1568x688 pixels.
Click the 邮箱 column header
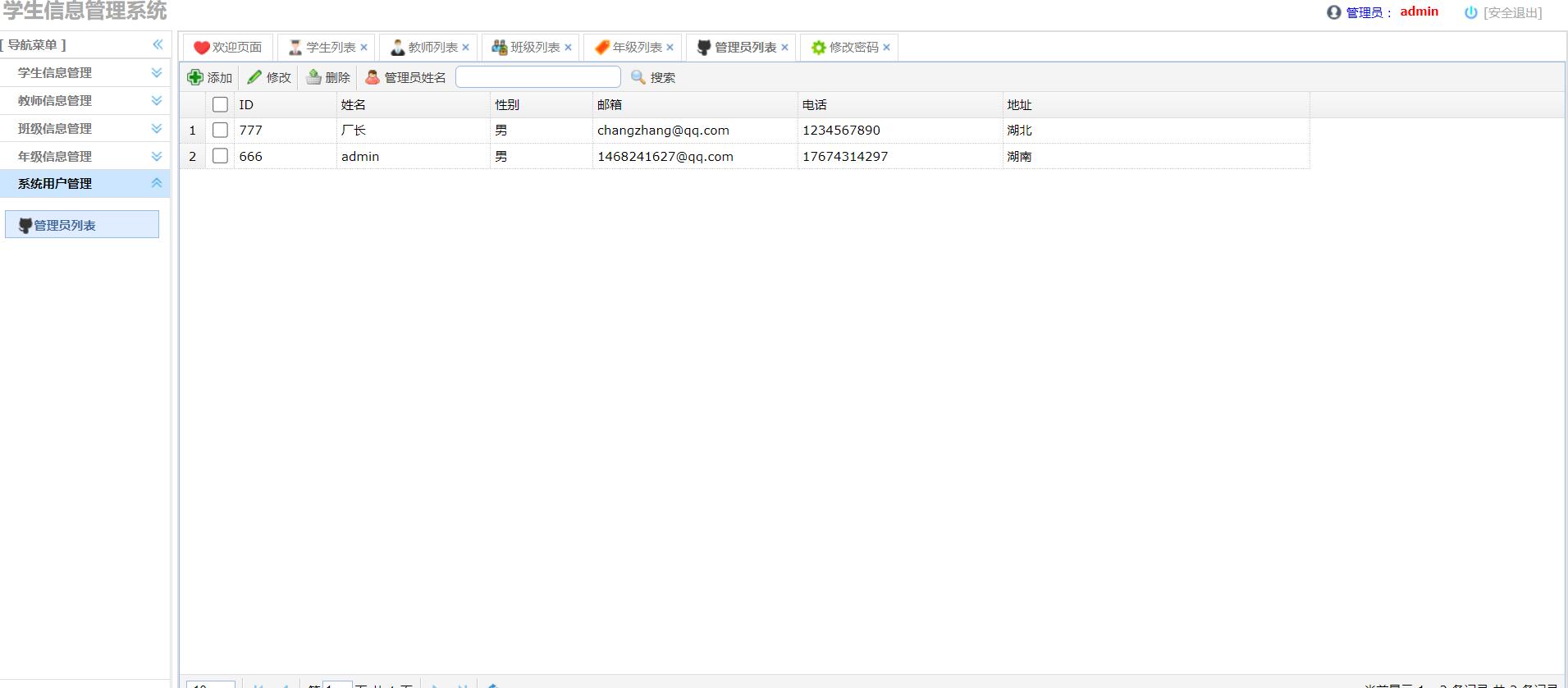[695, 105]
